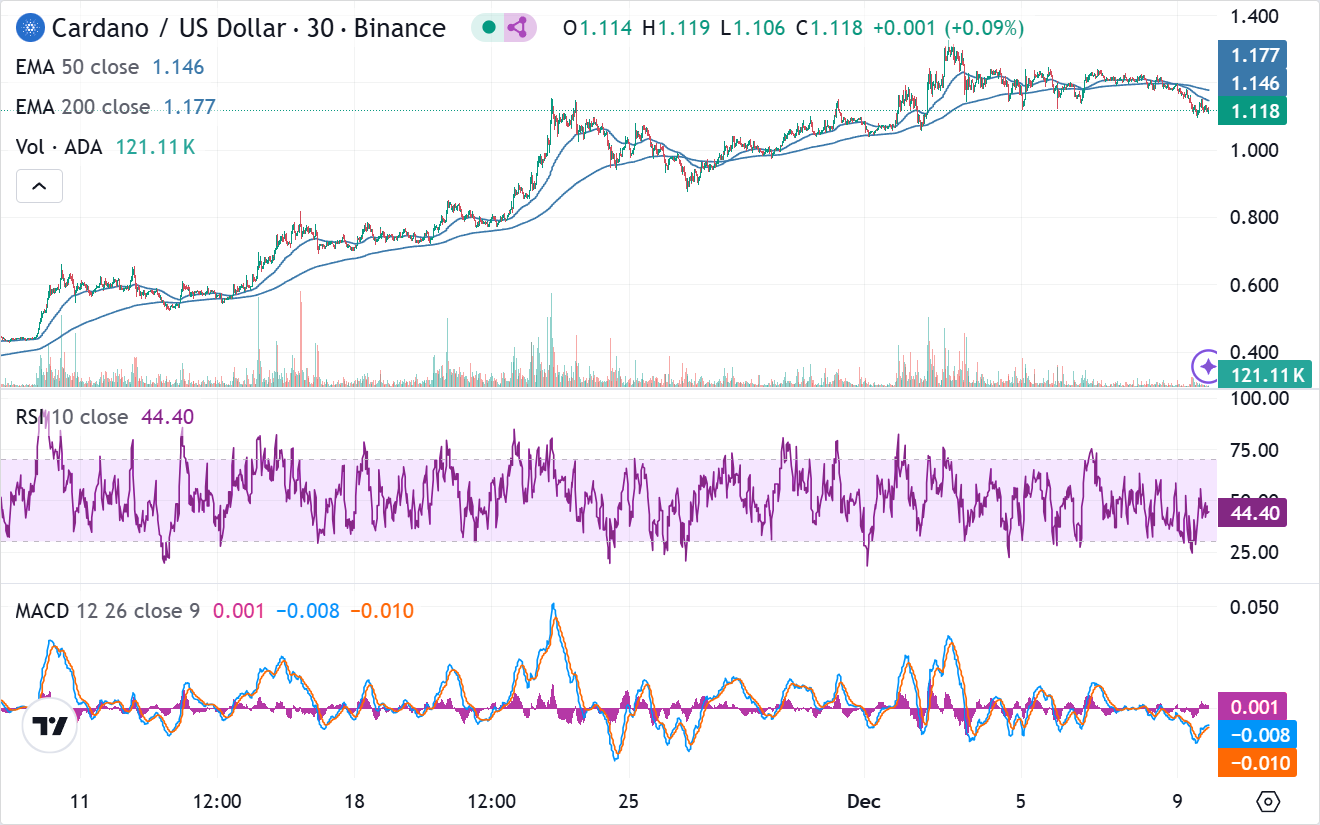The width and height of the screenshot is (1320, 825).
Task: Click the C1.118 close value in header
Action: 829,28
